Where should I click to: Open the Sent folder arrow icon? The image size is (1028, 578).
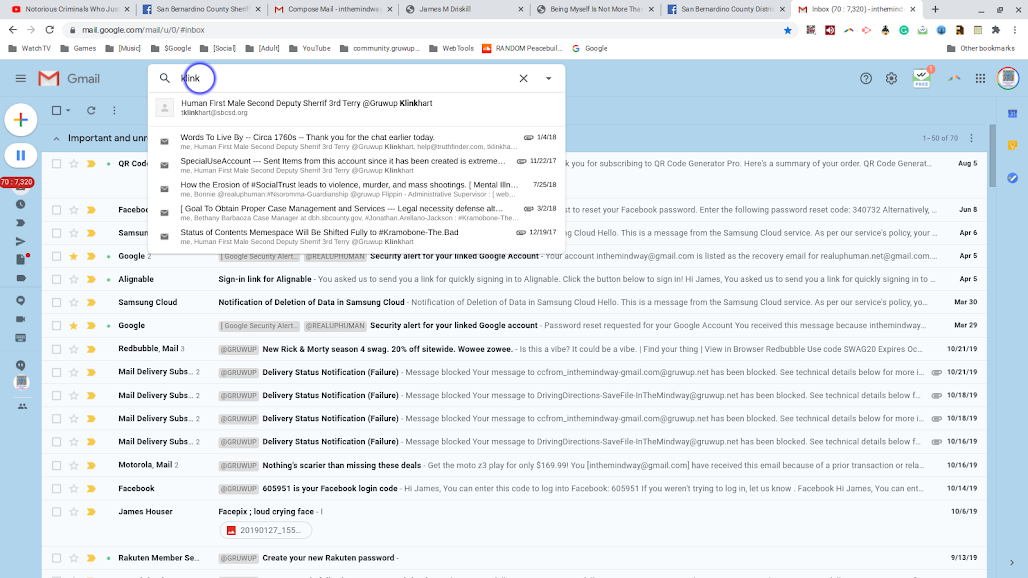[21, 241]
